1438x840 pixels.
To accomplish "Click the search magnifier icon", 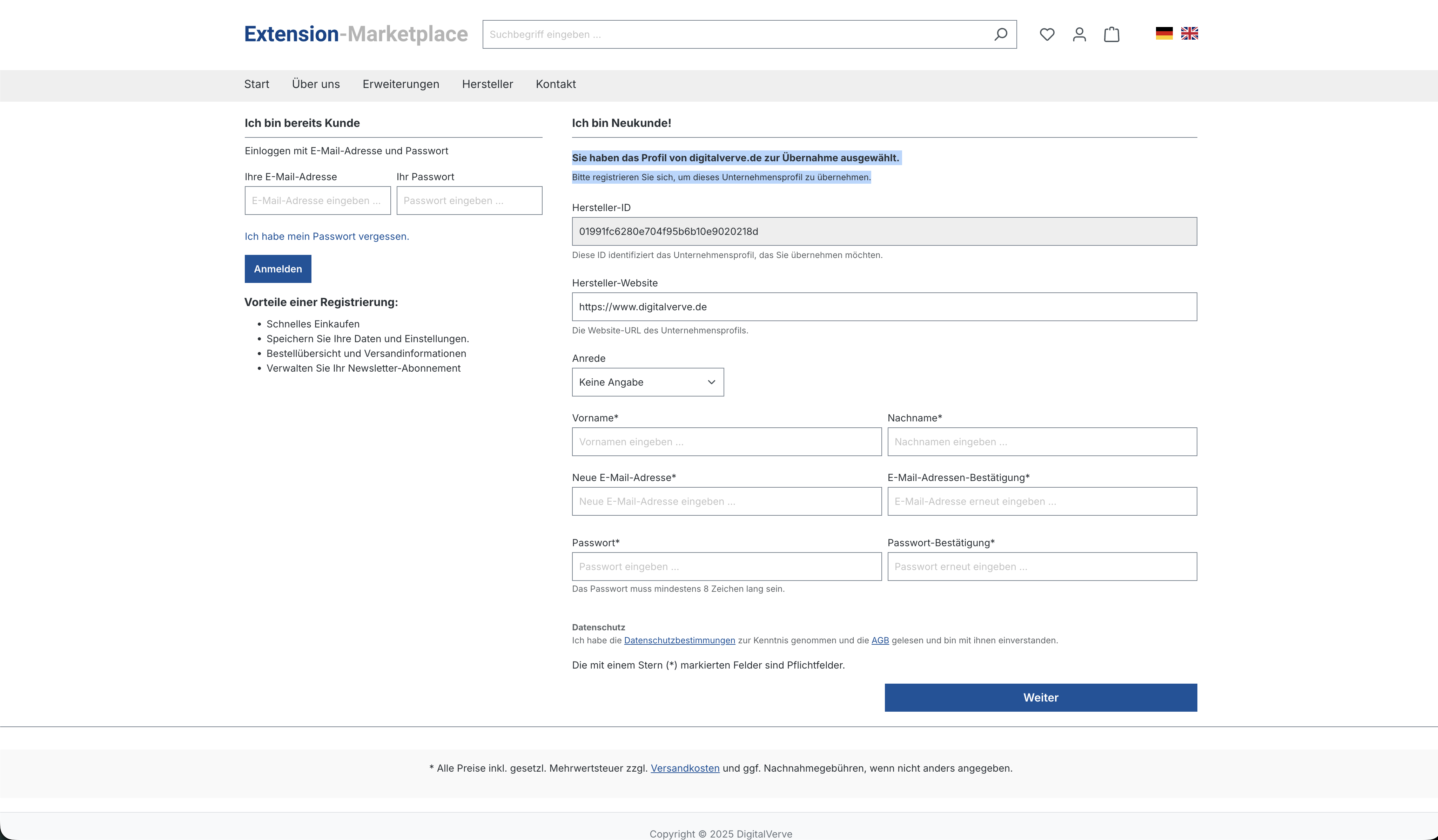I will click(x=1000, y=34).
